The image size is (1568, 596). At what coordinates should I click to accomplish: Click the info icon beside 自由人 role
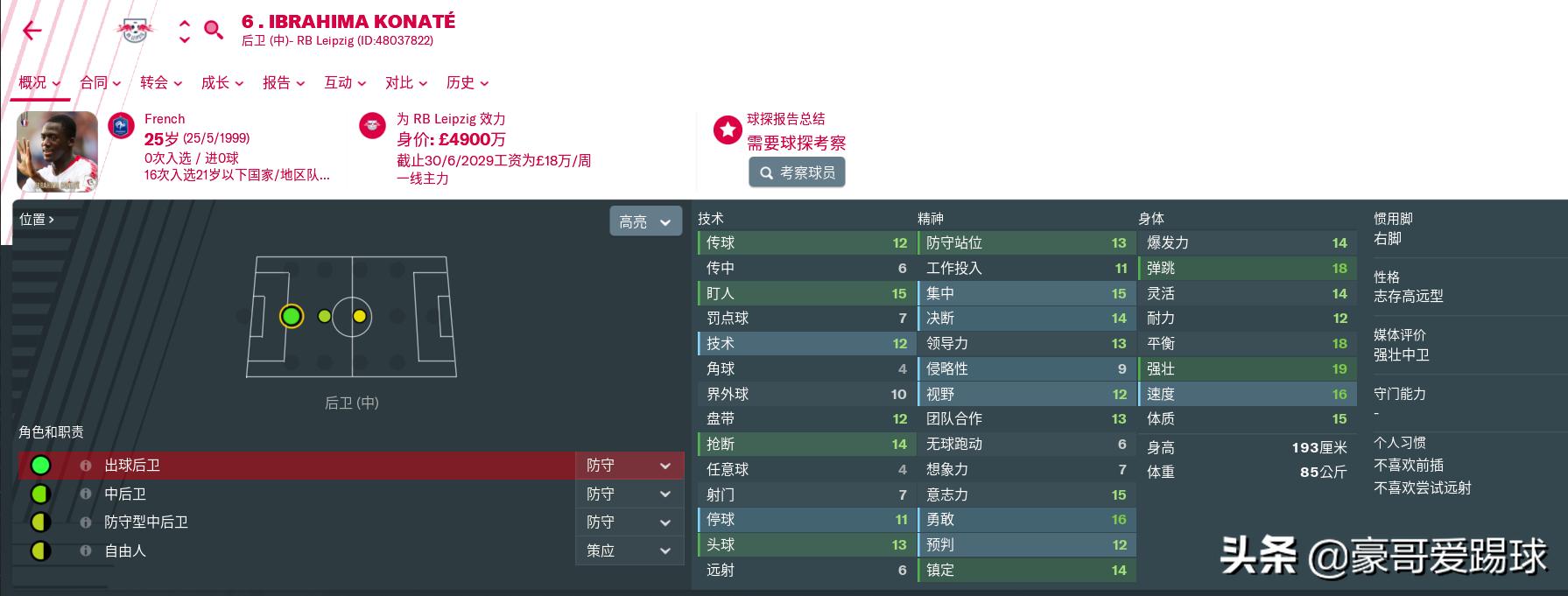(x=85, y=550)
